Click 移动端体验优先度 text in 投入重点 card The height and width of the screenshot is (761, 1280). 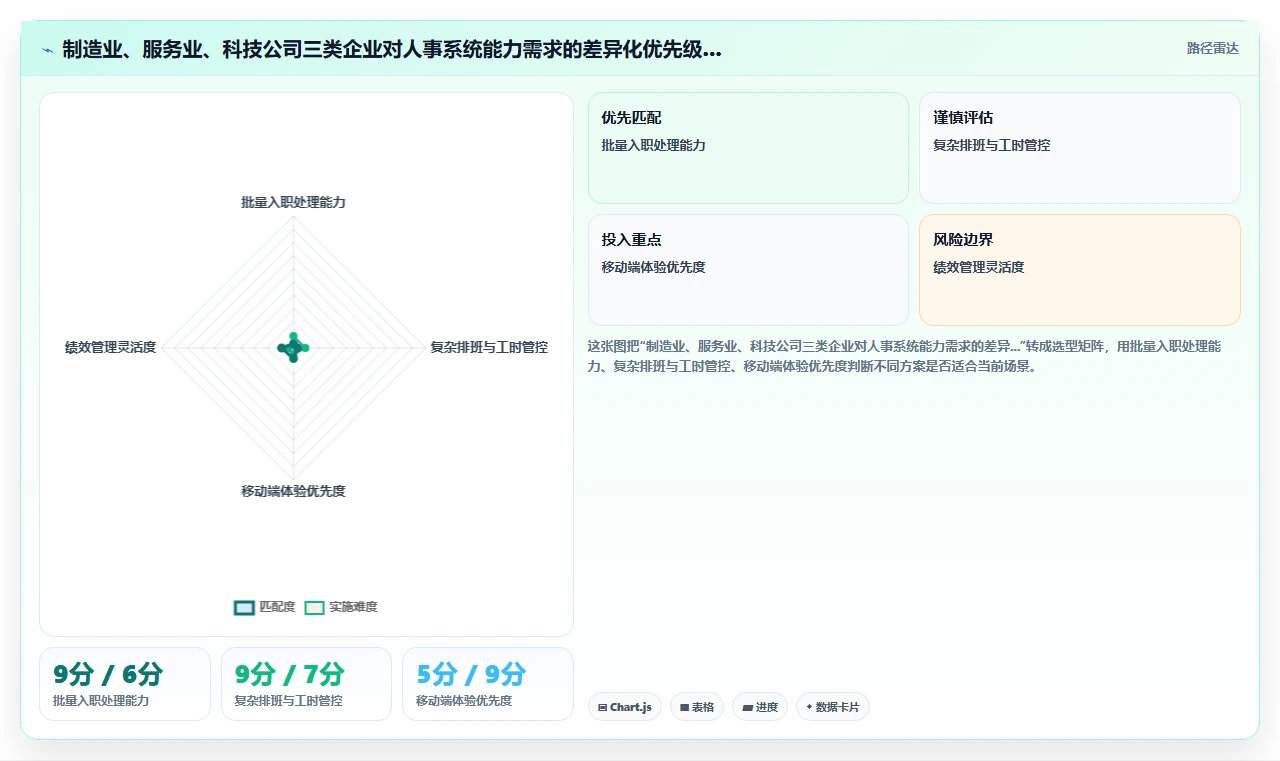(x=654, y=267)
